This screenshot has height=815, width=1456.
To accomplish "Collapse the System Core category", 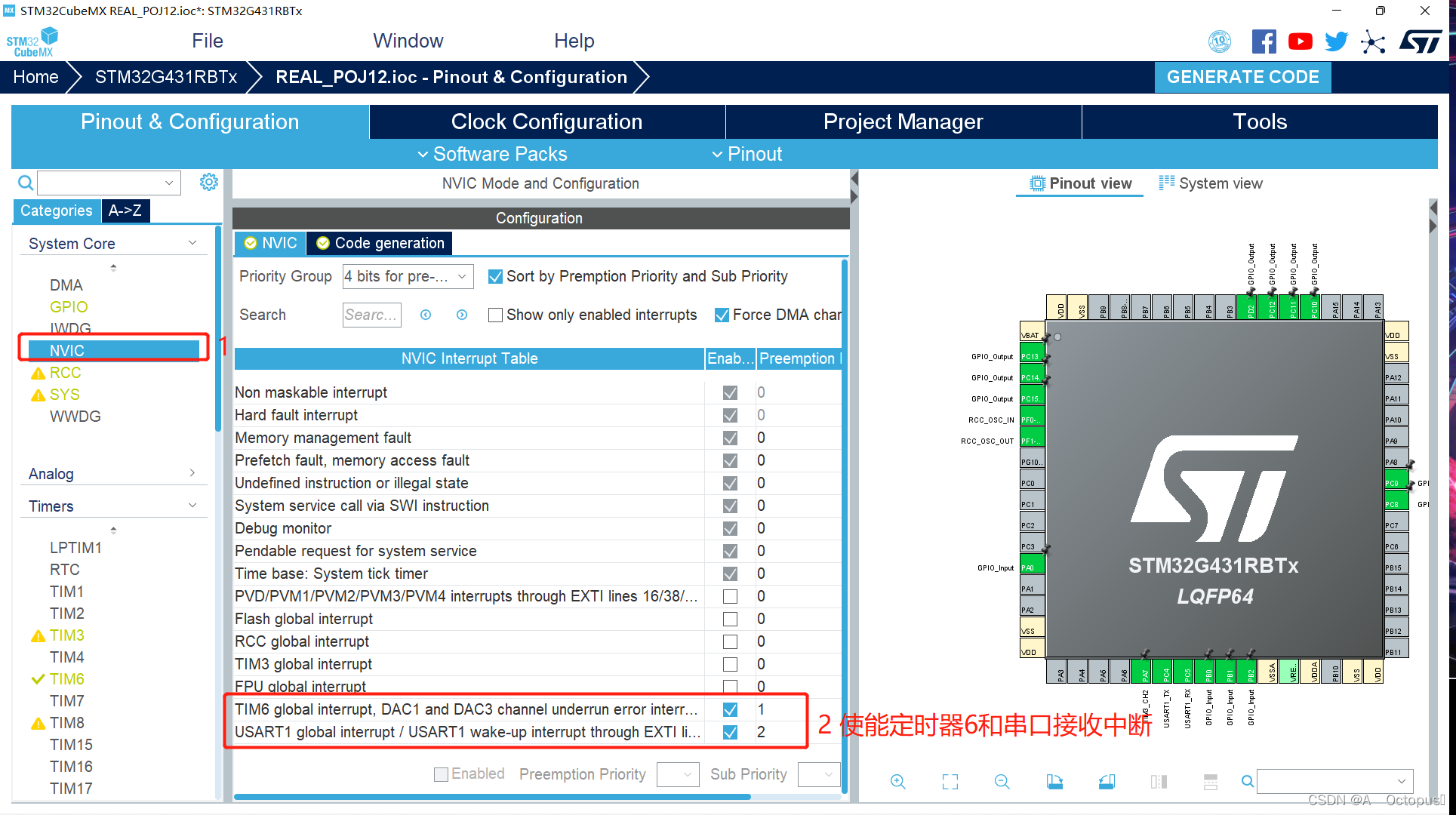I will tap(192, 243).
